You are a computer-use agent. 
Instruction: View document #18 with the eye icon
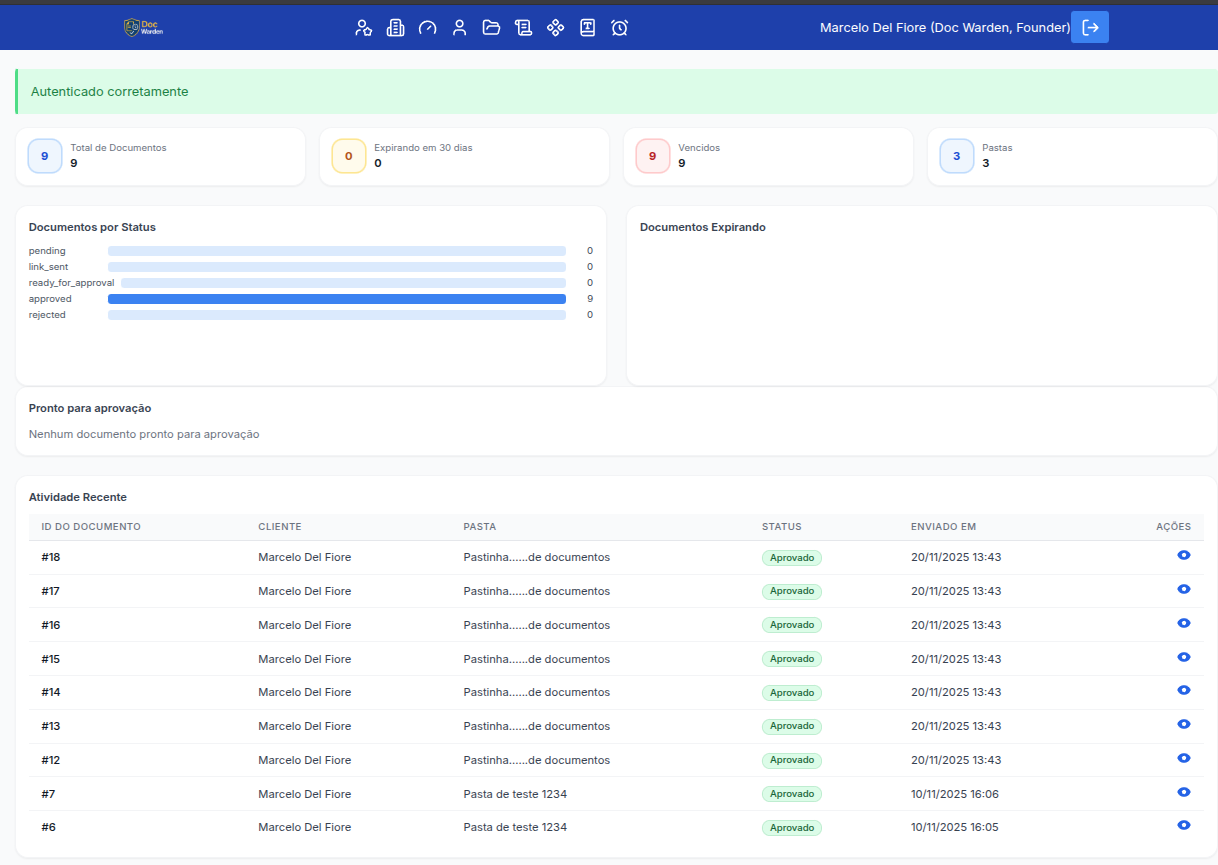click(x=1184, y=555)
